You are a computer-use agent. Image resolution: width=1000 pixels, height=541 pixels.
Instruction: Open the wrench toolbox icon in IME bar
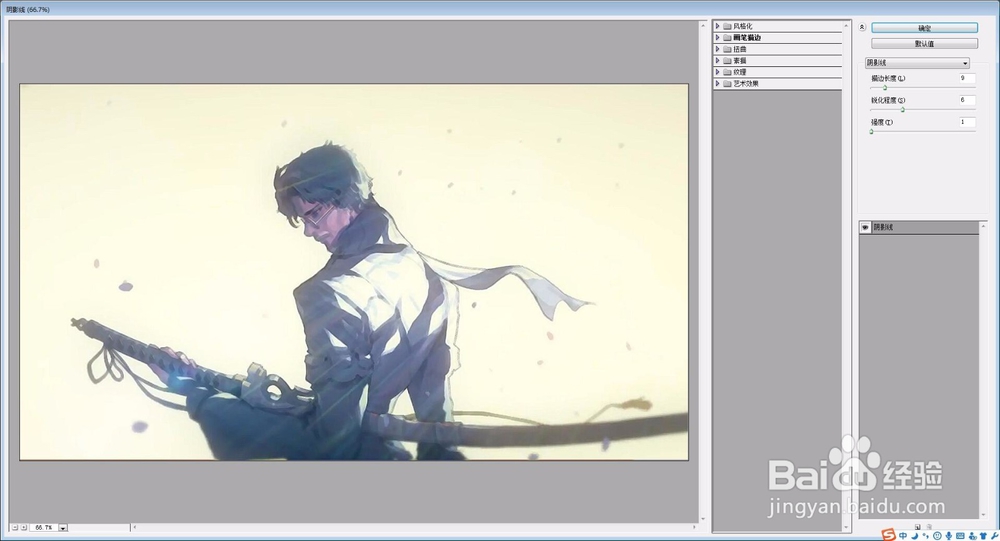coord(994,536)
